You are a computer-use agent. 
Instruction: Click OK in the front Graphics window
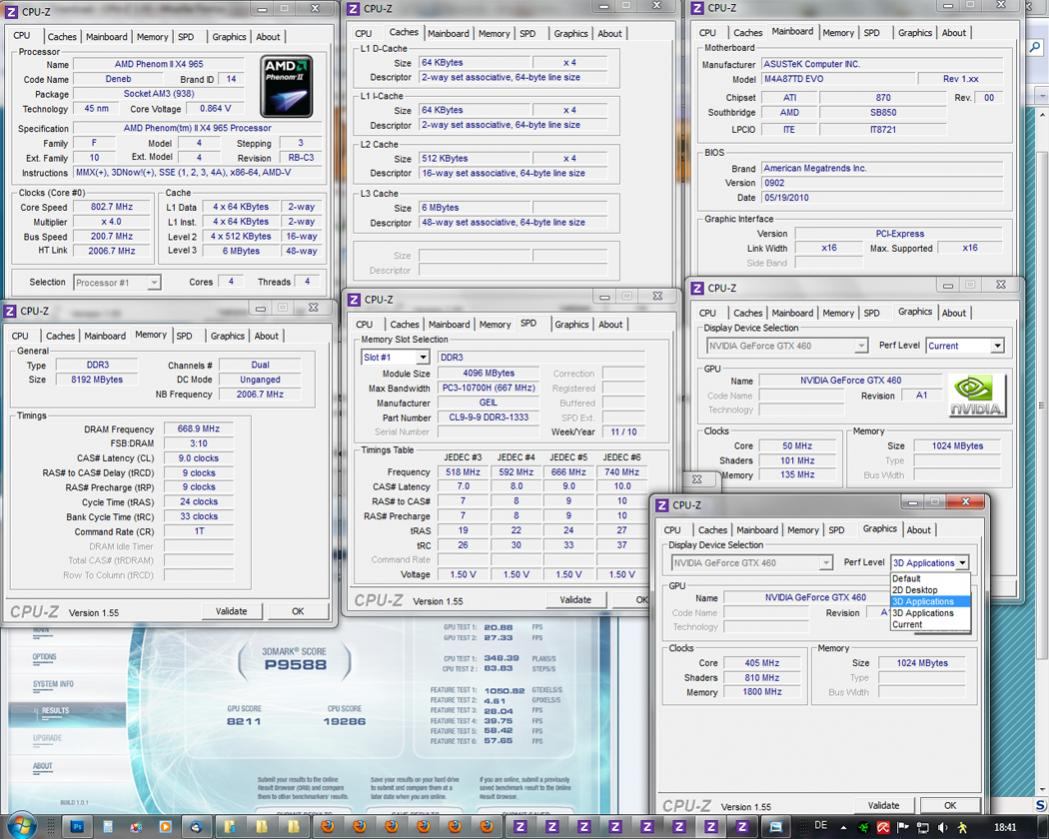pyautogui.click(x=950, y=806)
